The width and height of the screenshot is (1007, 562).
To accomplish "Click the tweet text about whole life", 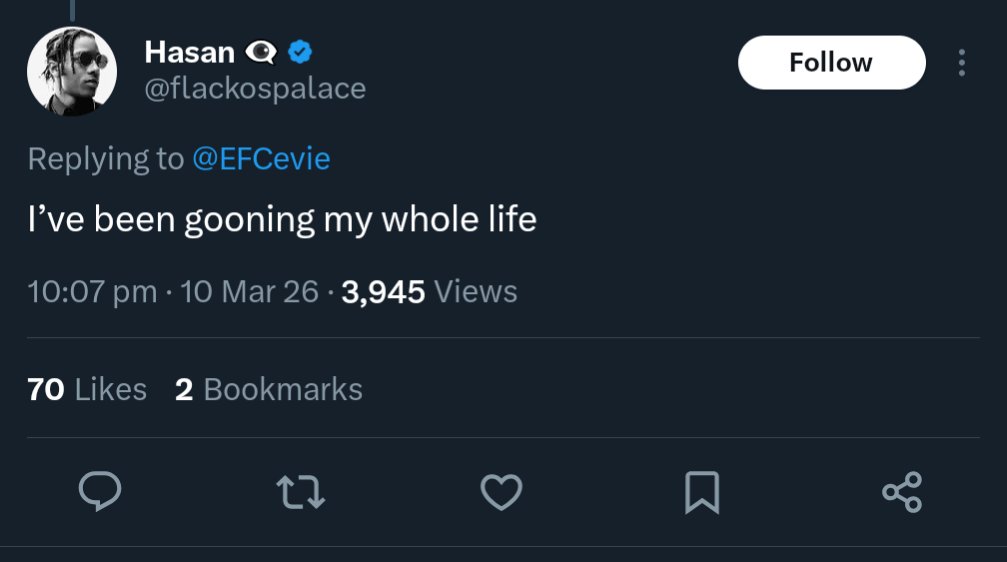I will point(281,219).
